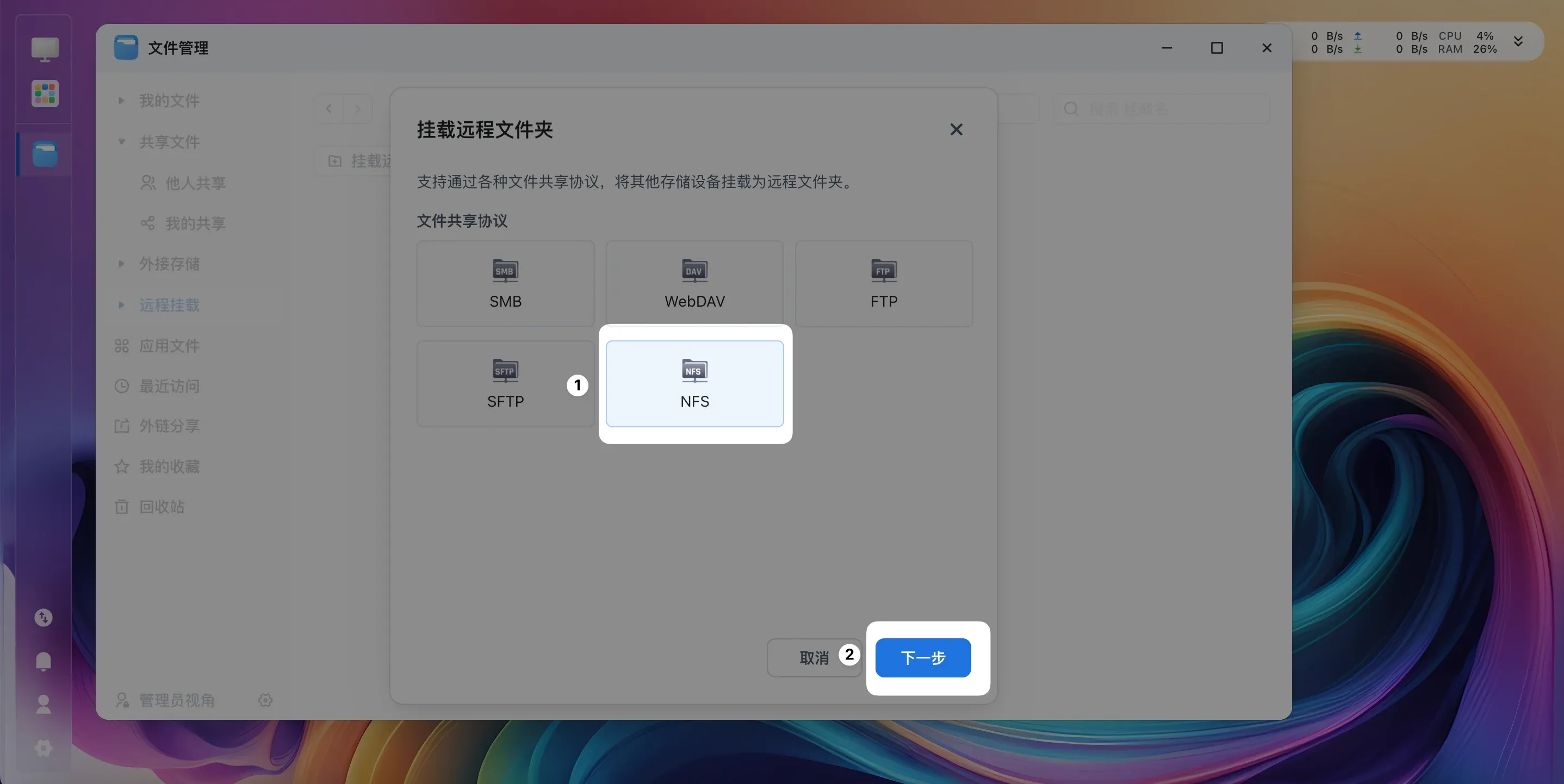Close the mount remote folder dialog
The width and height of the screenshot is (1564, 784).
(956, 129)
